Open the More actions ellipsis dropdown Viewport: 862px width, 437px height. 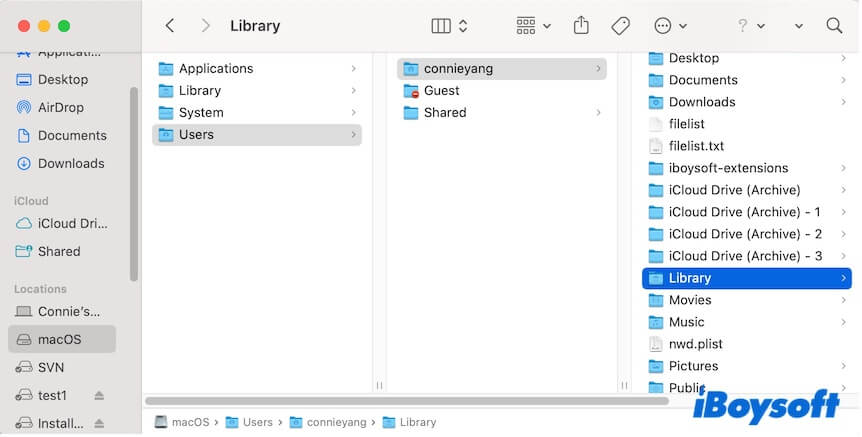(669, 26)
